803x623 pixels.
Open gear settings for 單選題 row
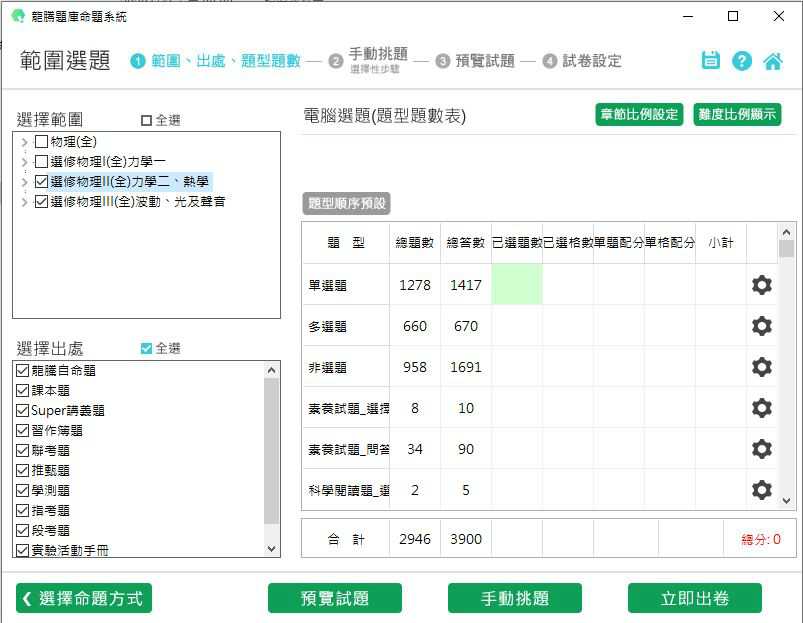[x=762, y=285]
